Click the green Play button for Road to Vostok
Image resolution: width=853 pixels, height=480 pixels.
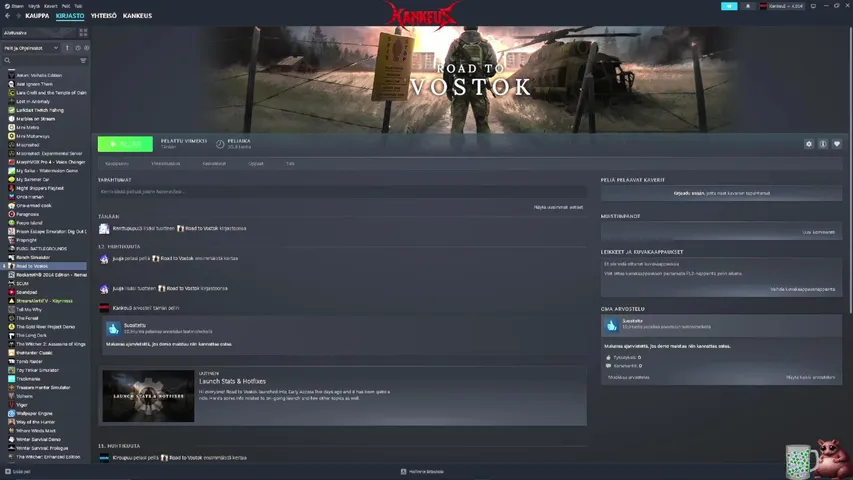point(125,144)
